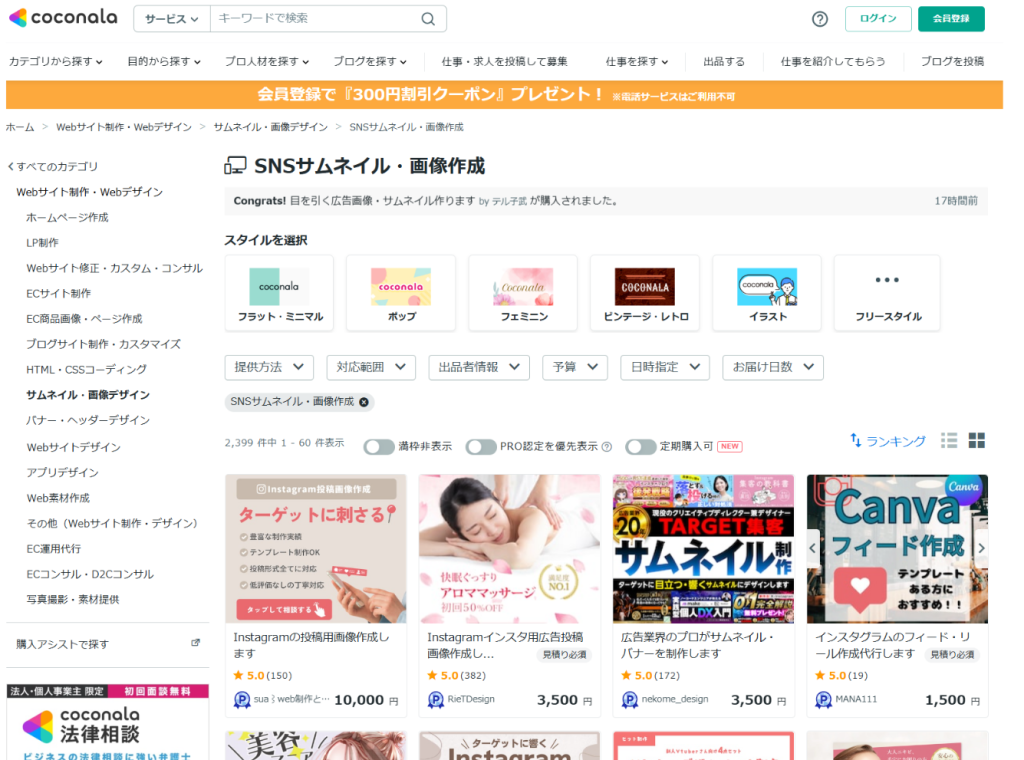Enable PRO認定を優先表示 toggle
Screen dimensions: 1024x760
coord(481,446)
